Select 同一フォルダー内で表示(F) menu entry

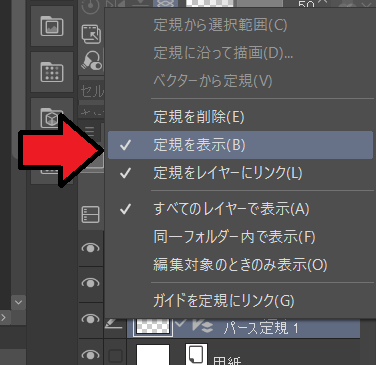point(240,237)
